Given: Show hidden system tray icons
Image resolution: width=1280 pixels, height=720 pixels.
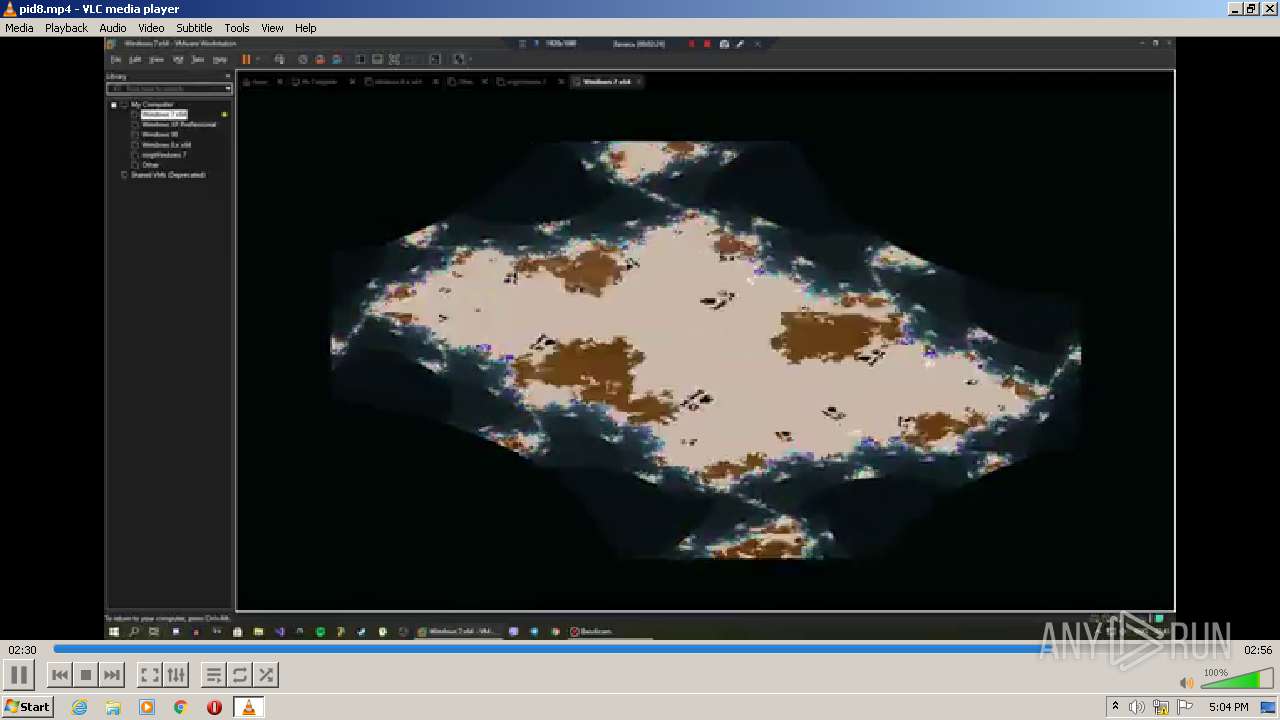Looking at the screenshot, I should coord(1115,707).
